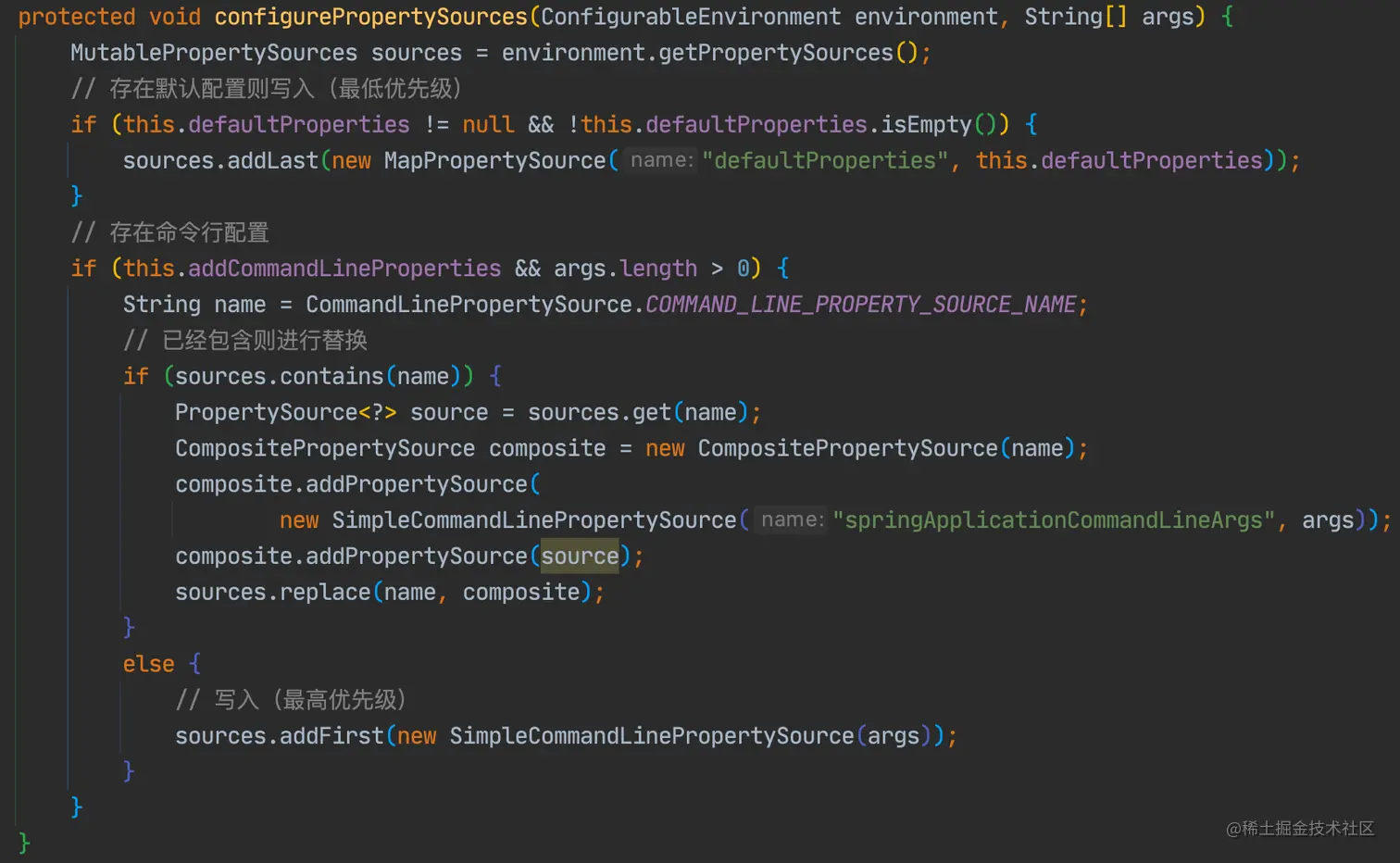Click the composite variable declaration
Screen dimensions: 1400x863
click(547, 449)
